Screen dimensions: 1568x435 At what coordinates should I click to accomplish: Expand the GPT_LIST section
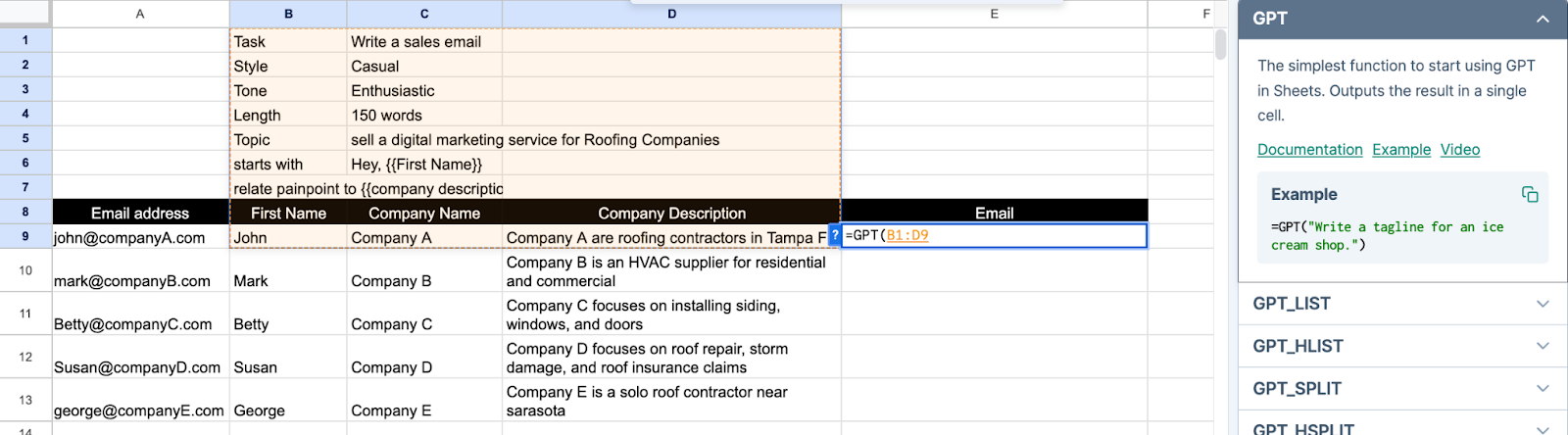point(1402,304)
